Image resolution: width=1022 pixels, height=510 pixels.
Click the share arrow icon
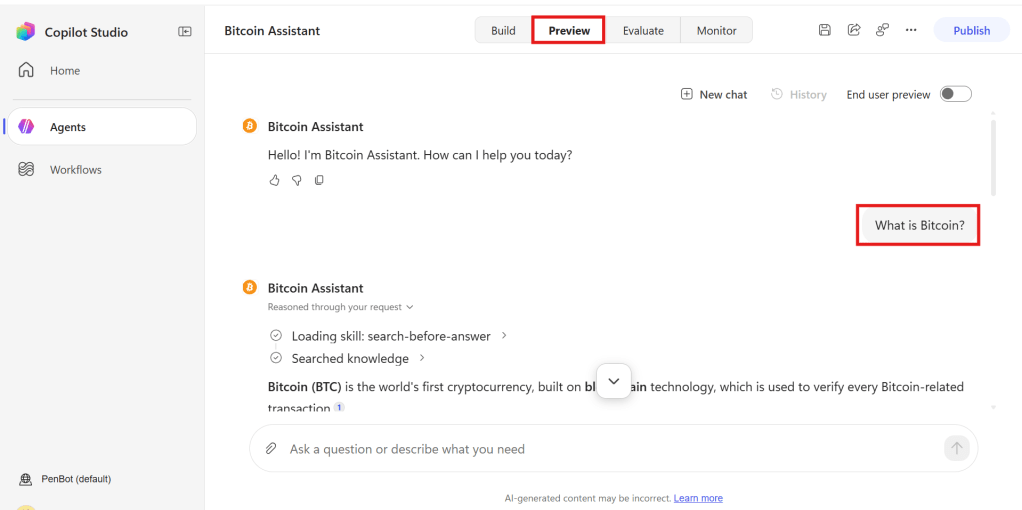[854, 30]
